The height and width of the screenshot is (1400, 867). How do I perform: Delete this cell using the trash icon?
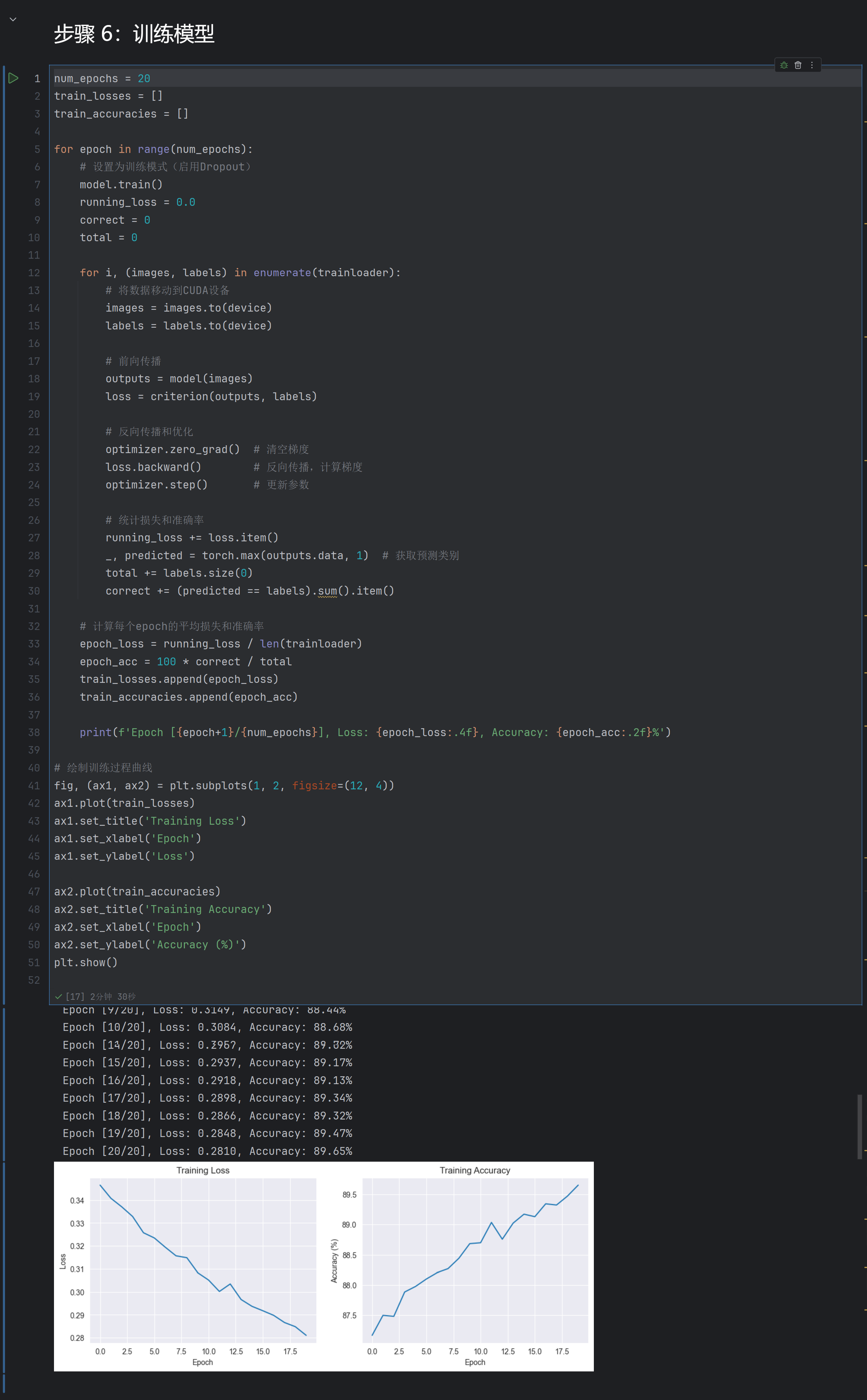798,65
